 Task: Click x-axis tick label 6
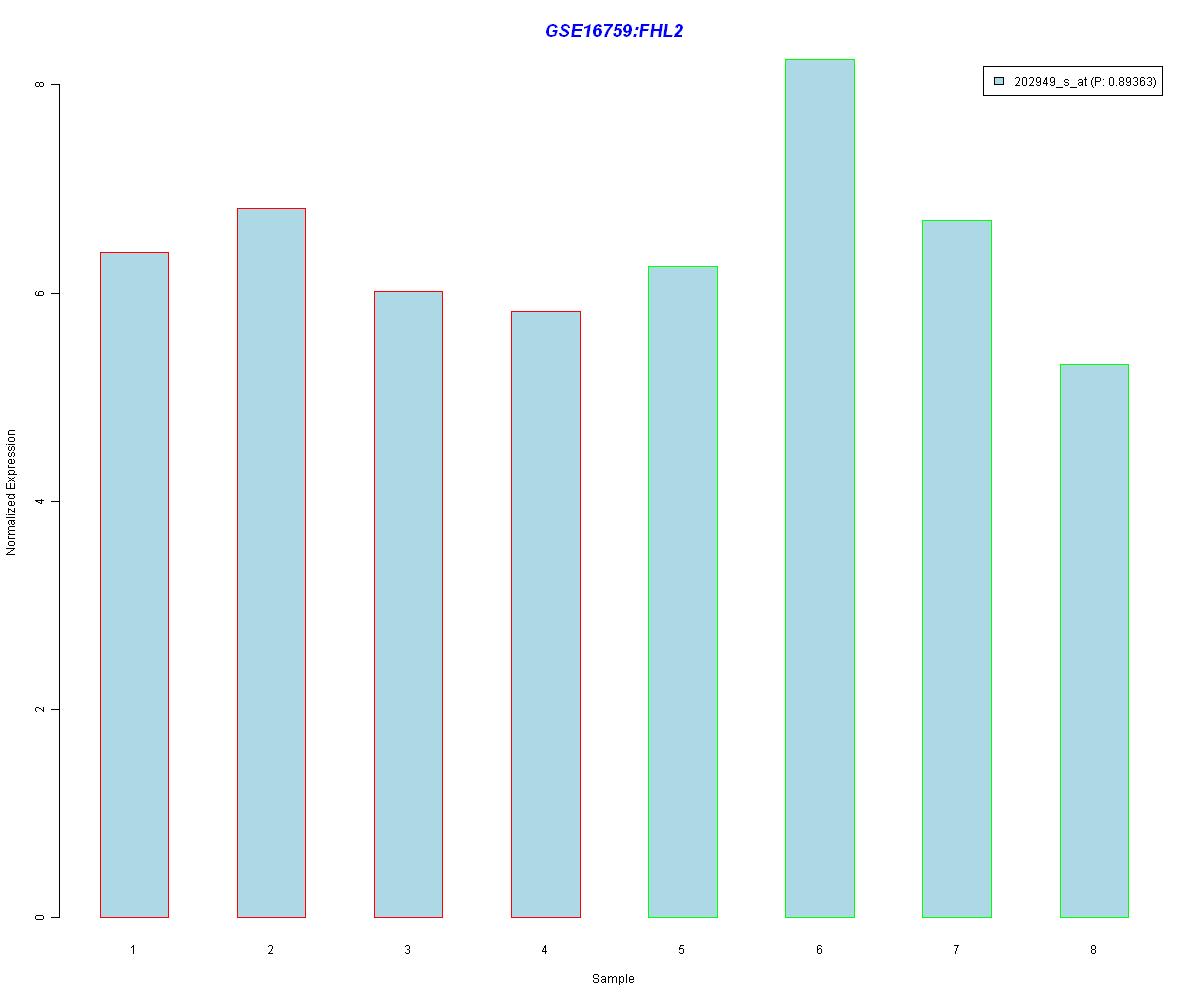(x=819, y=949)
